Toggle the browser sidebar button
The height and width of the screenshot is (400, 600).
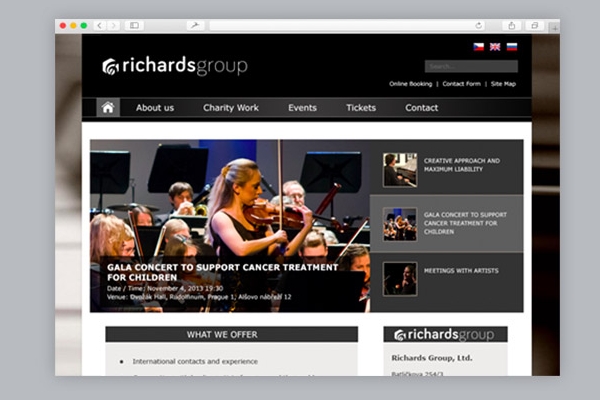[134, 26]
